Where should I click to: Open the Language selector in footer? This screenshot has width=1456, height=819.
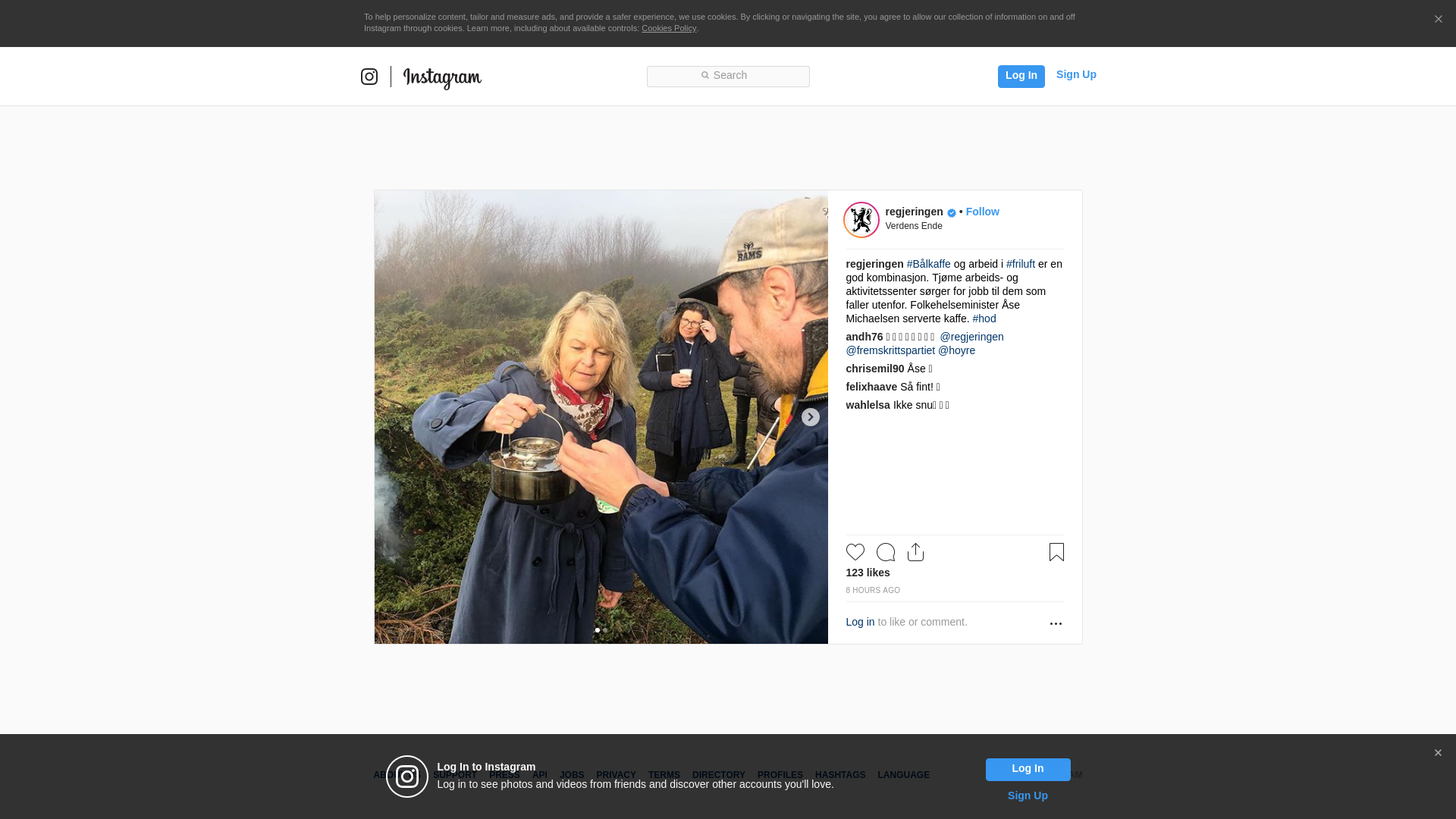pyautogui.click(x=903, y=775)
